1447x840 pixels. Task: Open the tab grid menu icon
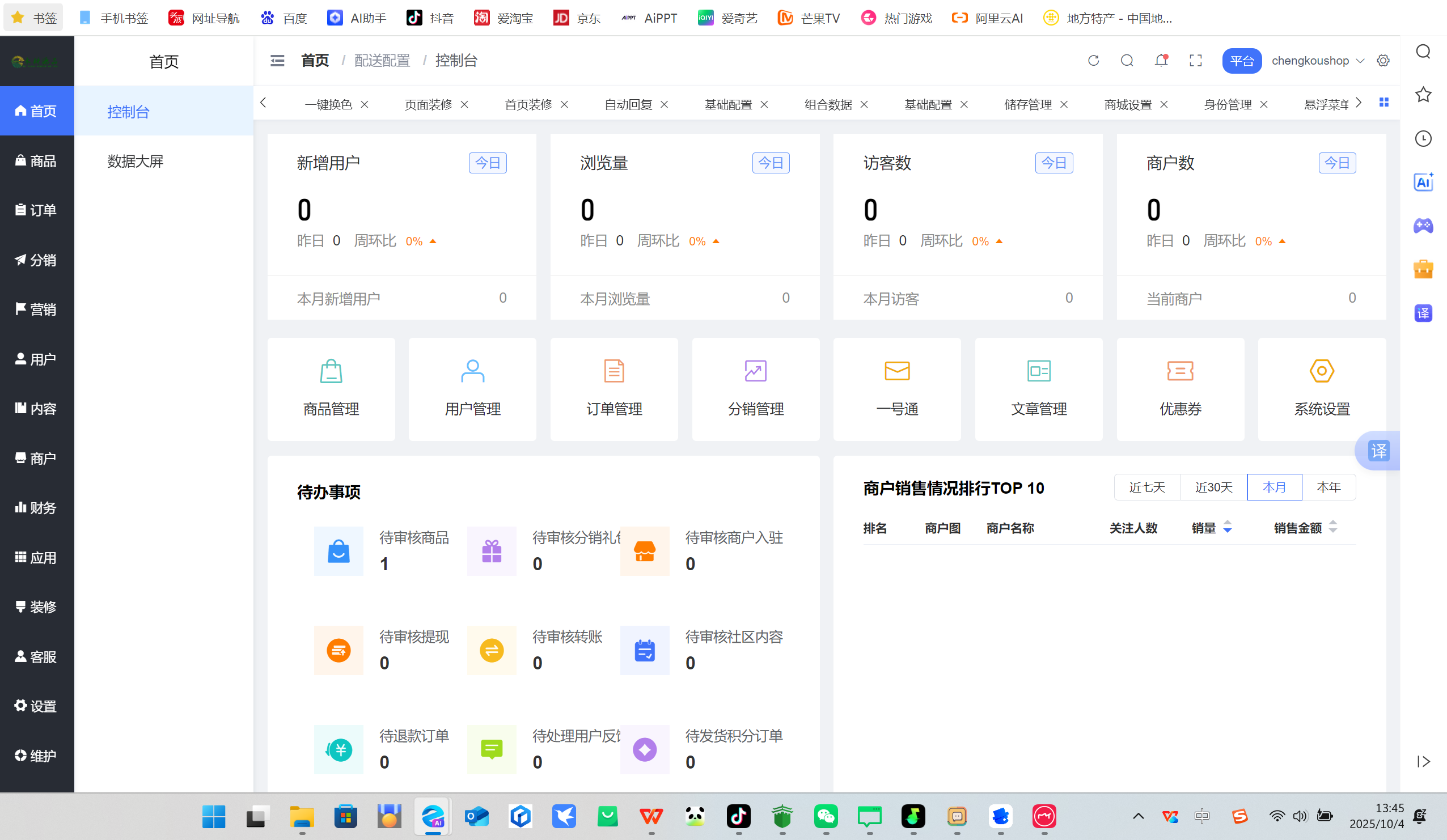click(x=1384, y=102)
